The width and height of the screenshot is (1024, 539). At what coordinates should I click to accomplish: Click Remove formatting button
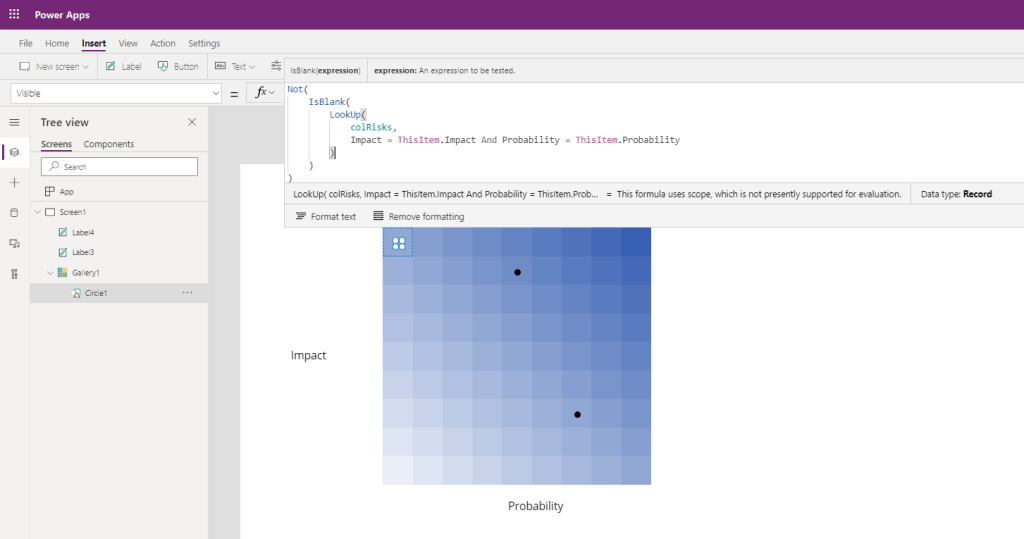point(418,216)
